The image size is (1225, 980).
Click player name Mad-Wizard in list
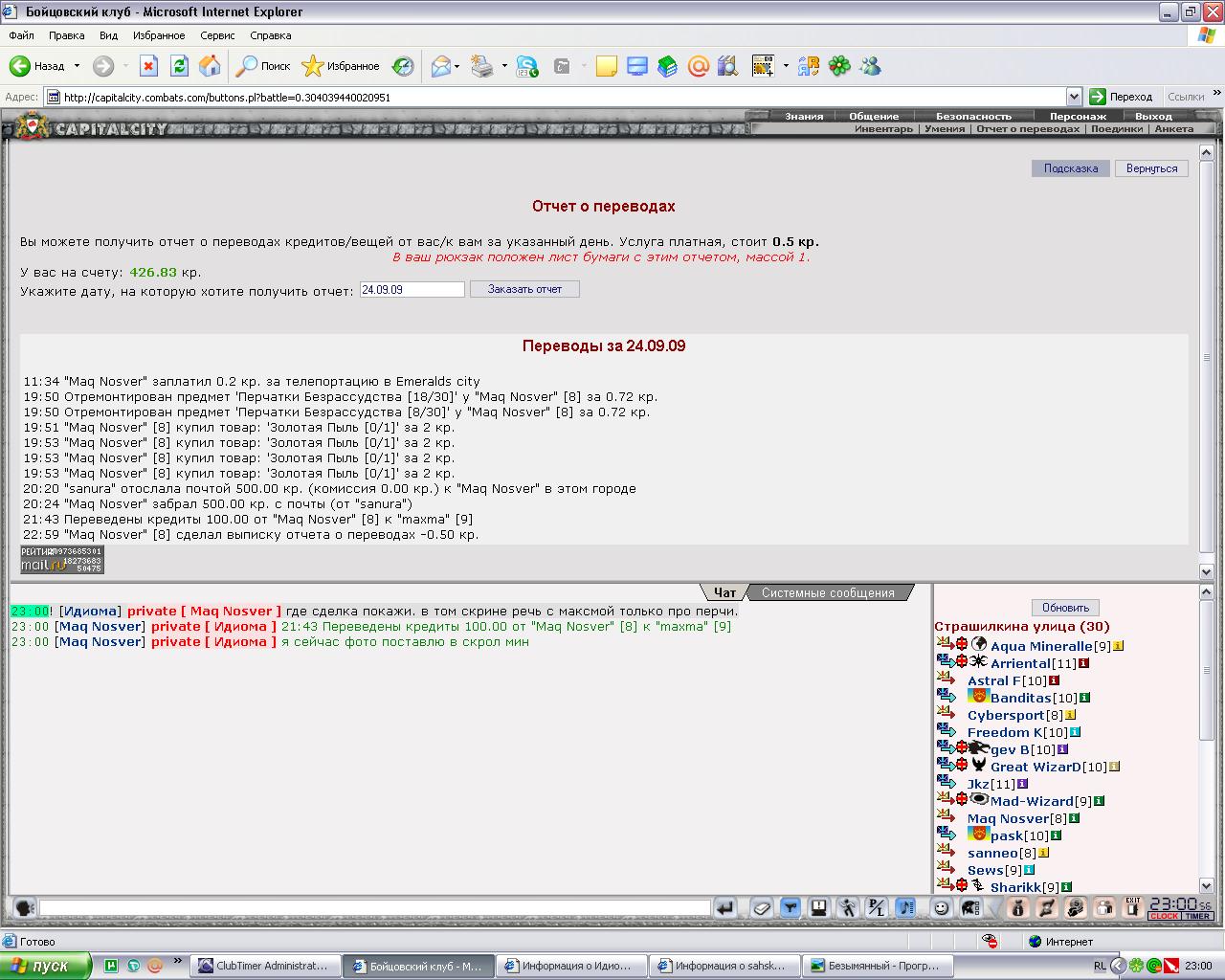pyautogui.click(x=1033, y=801)
